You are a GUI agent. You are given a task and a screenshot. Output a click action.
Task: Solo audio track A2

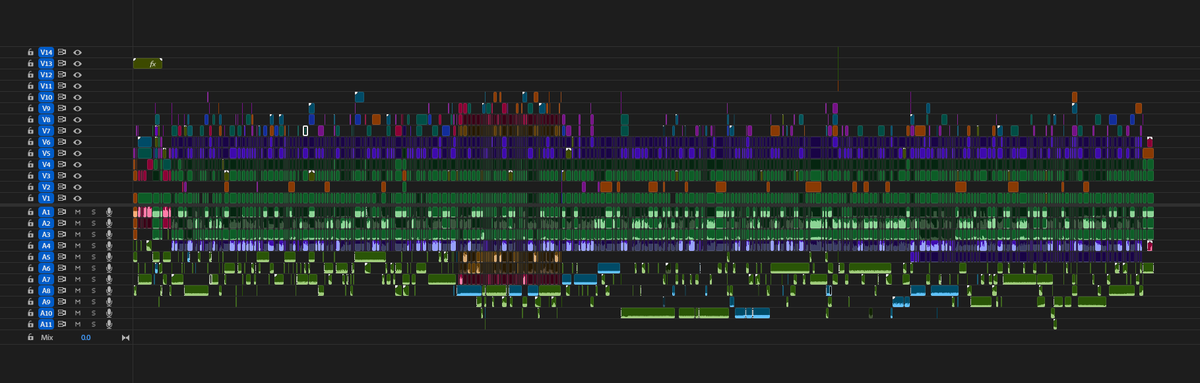tap(94, 223)
